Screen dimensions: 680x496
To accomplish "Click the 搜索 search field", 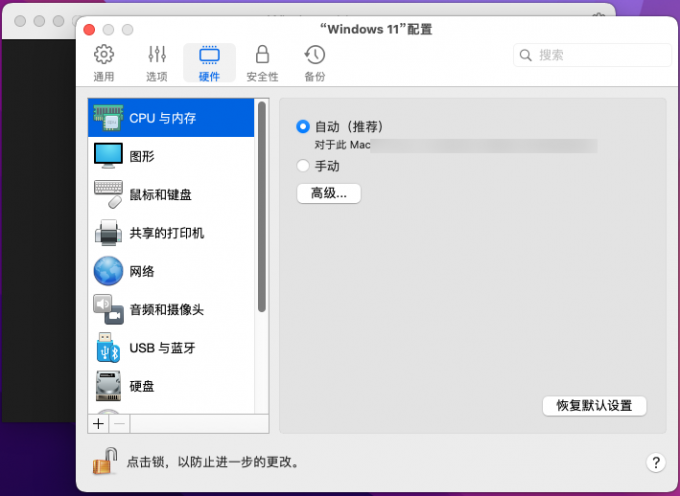I will coord(592,55).
